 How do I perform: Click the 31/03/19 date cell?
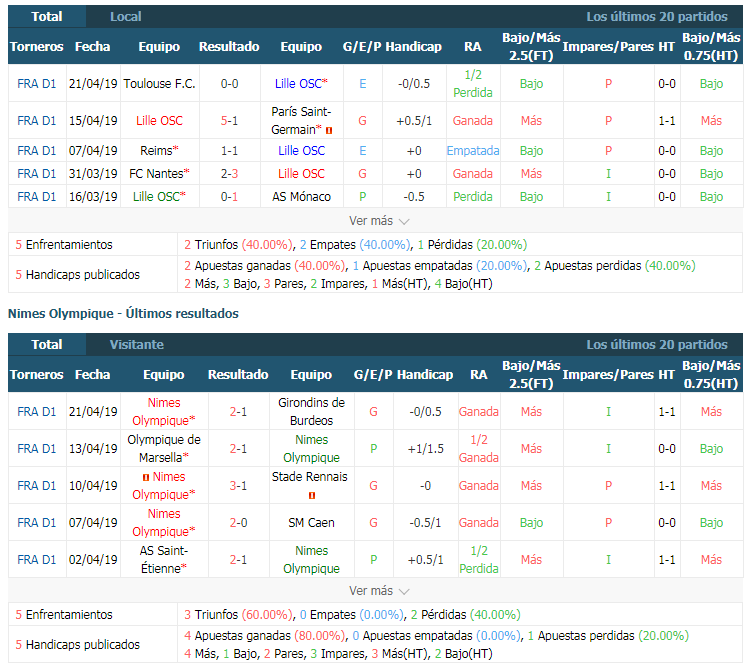[x=93, y=174]
